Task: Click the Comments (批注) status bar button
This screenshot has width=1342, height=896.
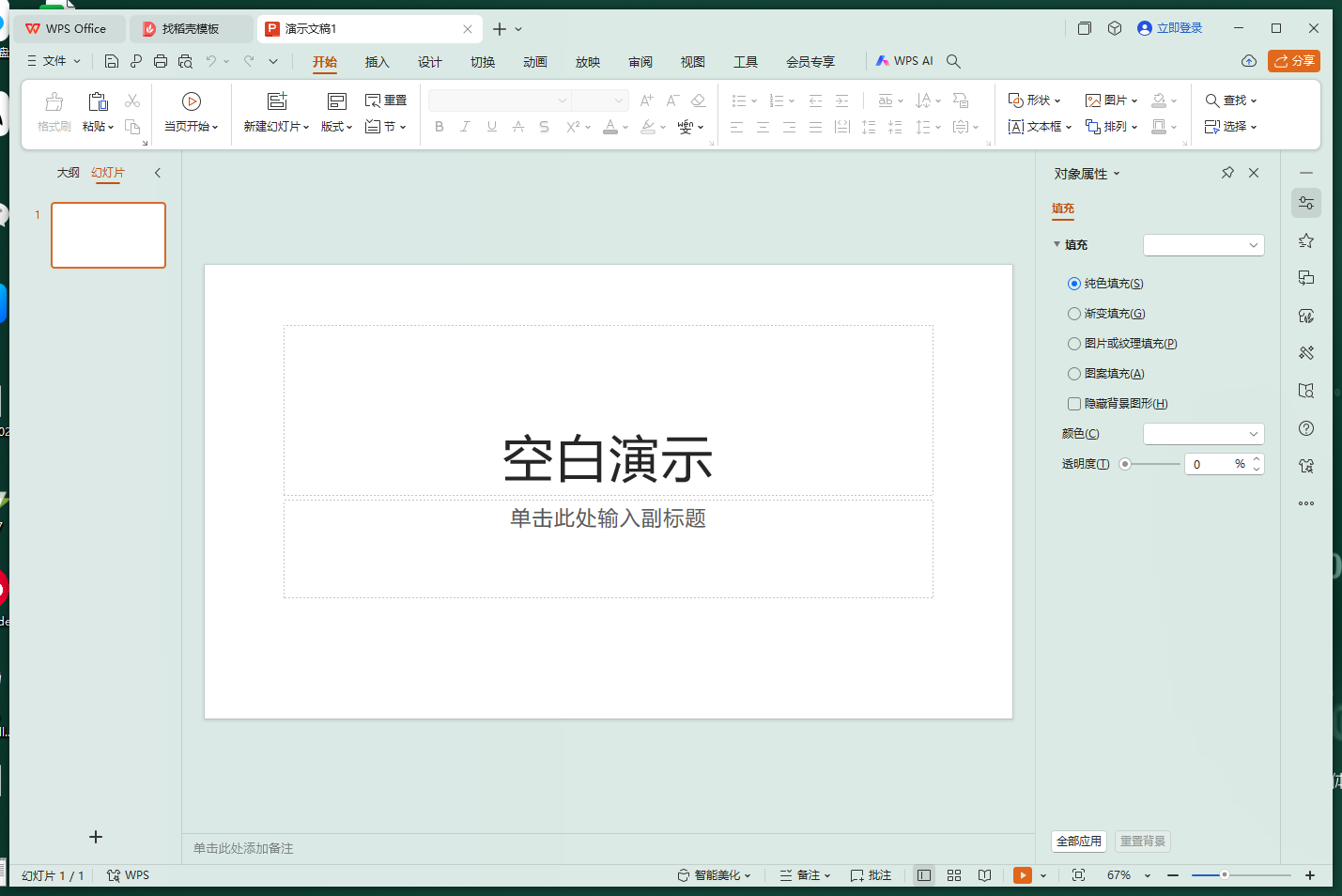Action: coord(871,875)
